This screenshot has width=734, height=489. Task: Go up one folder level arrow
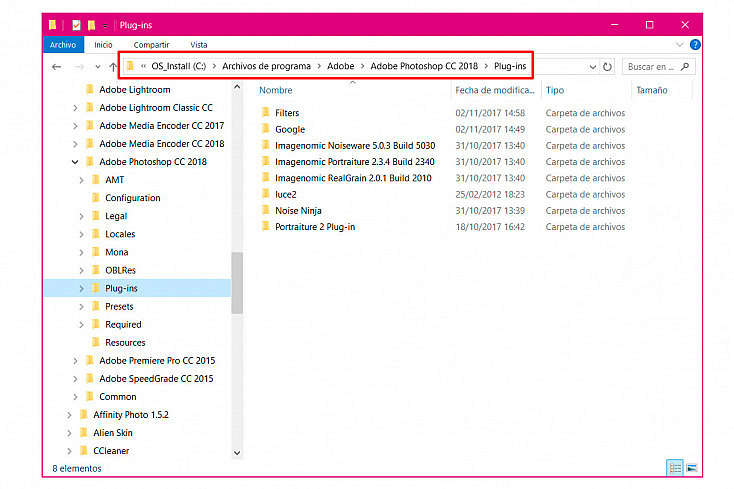(x=113, y=67)
